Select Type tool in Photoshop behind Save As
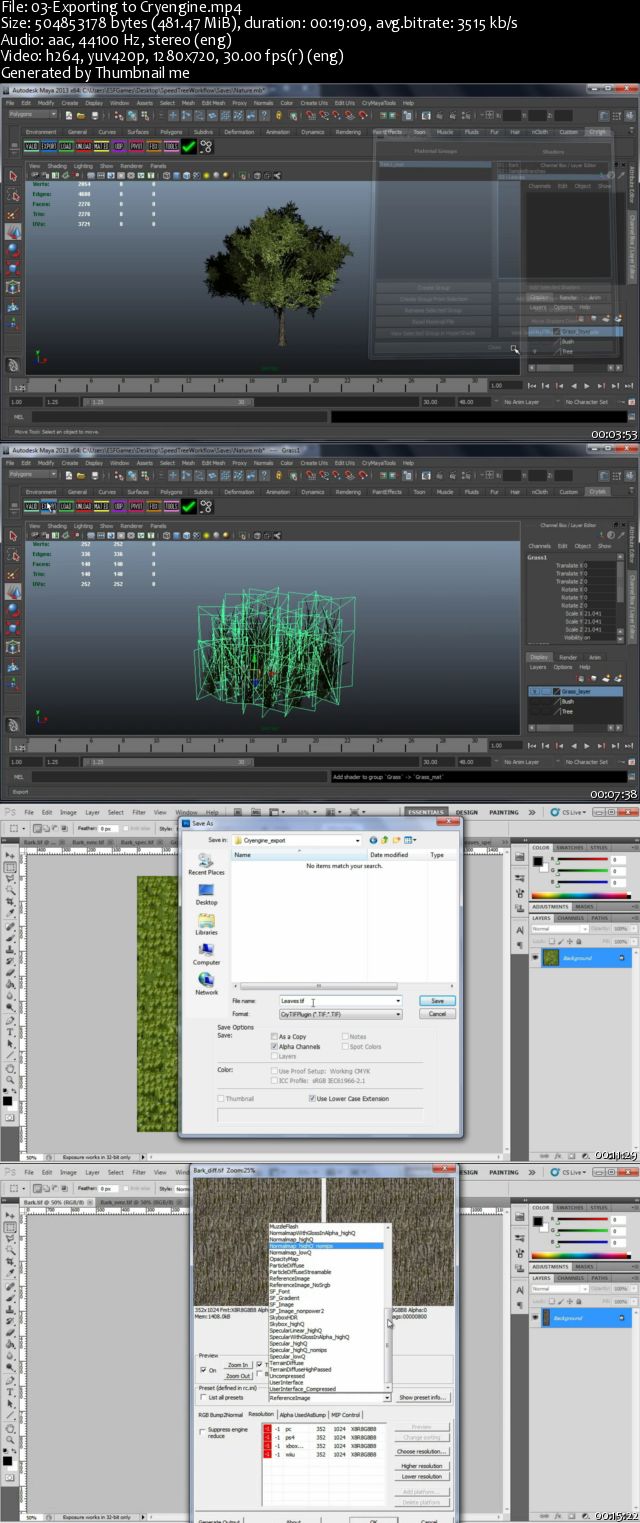The image size is (640, 1523). [9, 1032]
